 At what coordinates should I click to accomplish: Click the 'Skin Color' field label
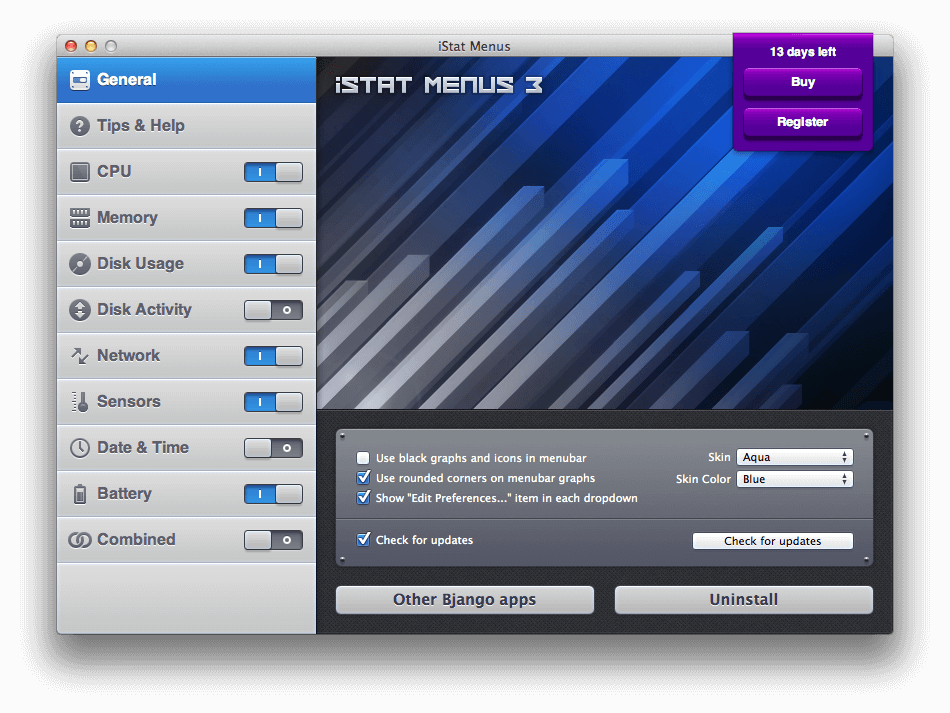click(x=703, y=479)
